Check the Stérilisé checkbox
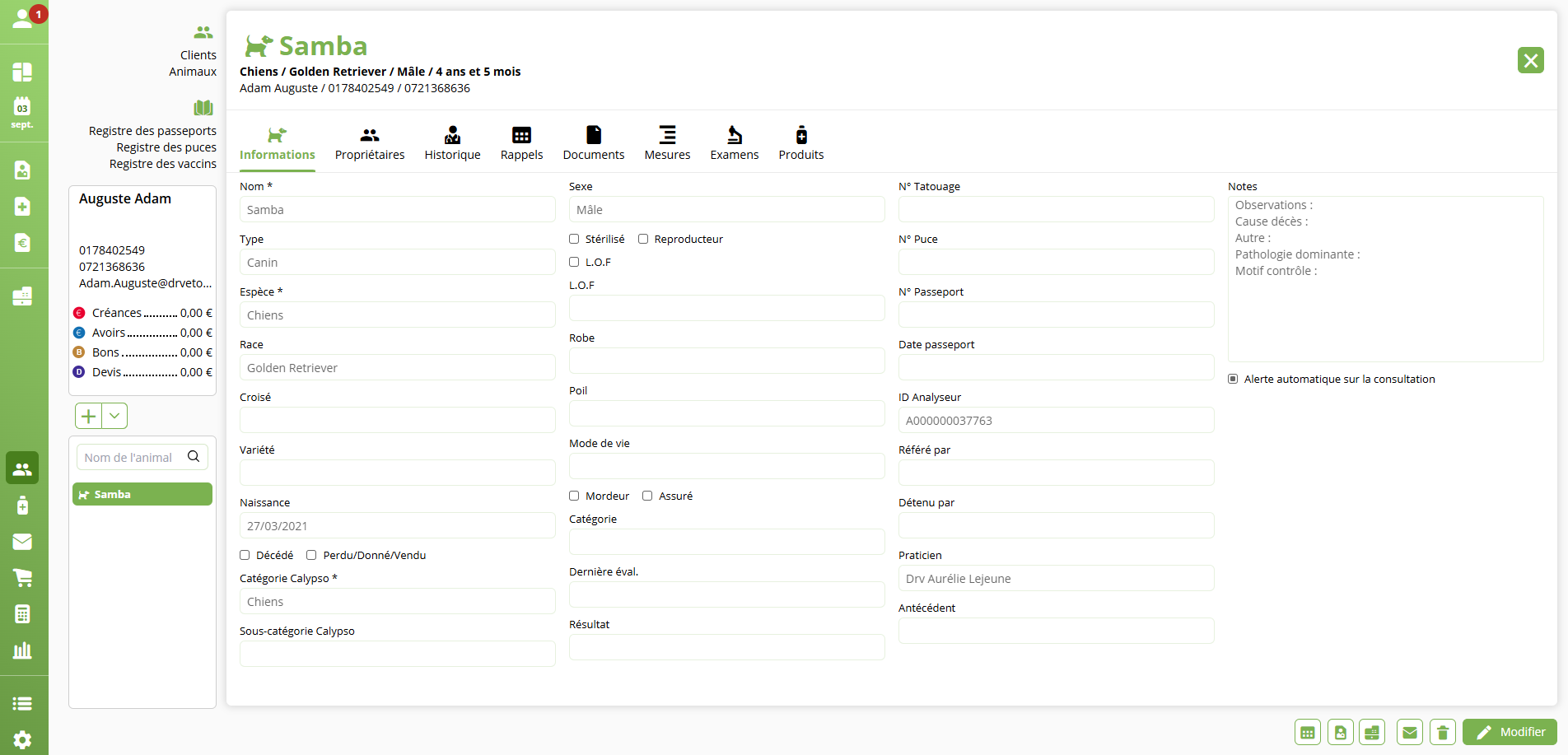Screen dimensions: 1568x755 (574, 239)
